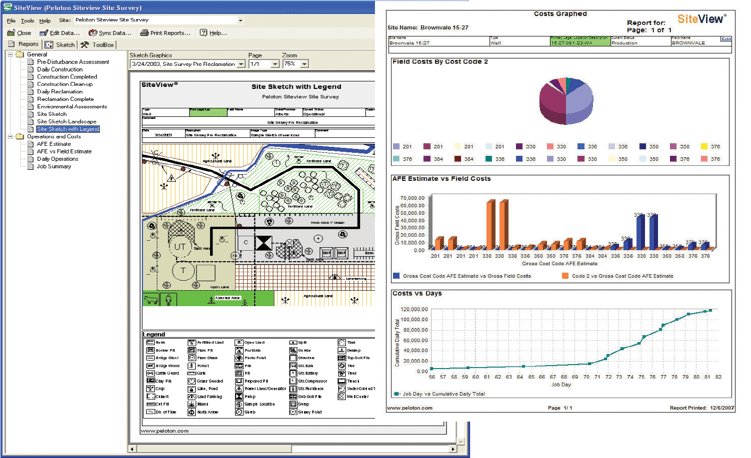
Task: Click orange Code 2 legend swatch
Action: (565, 276)
